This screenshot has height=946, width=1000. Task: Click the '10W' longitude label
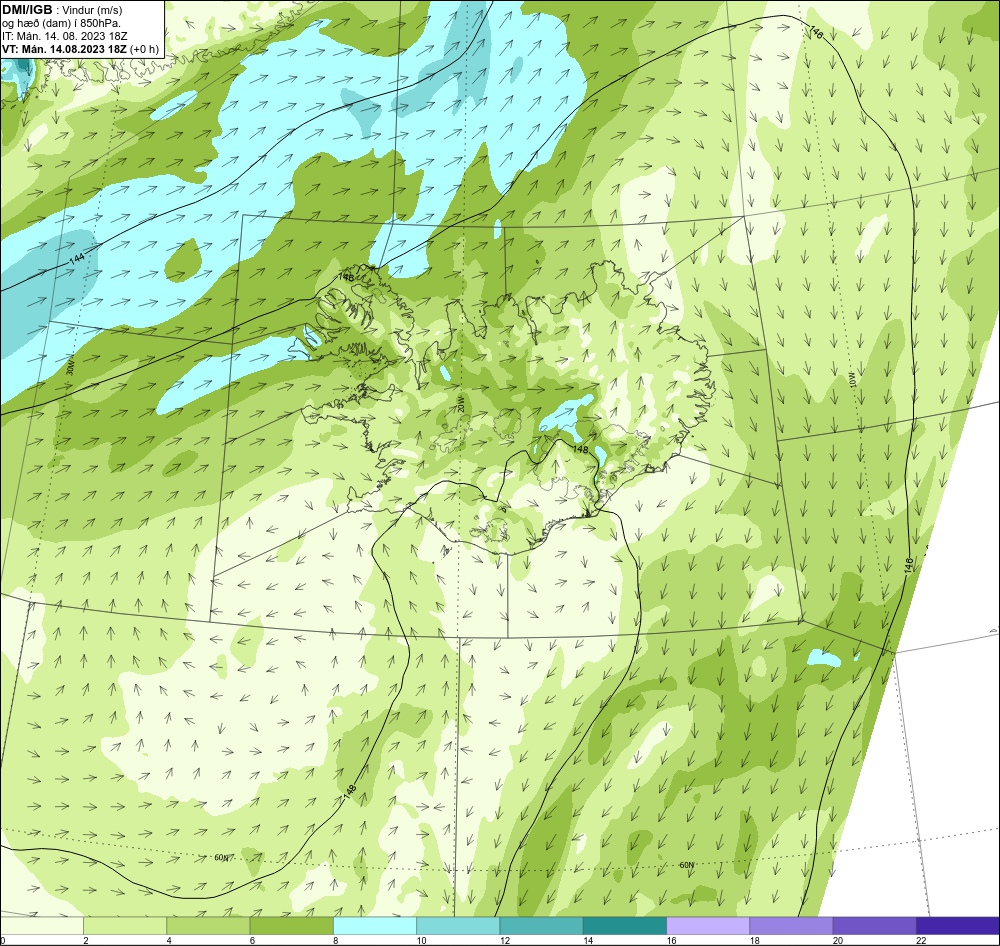click(853, 381)
